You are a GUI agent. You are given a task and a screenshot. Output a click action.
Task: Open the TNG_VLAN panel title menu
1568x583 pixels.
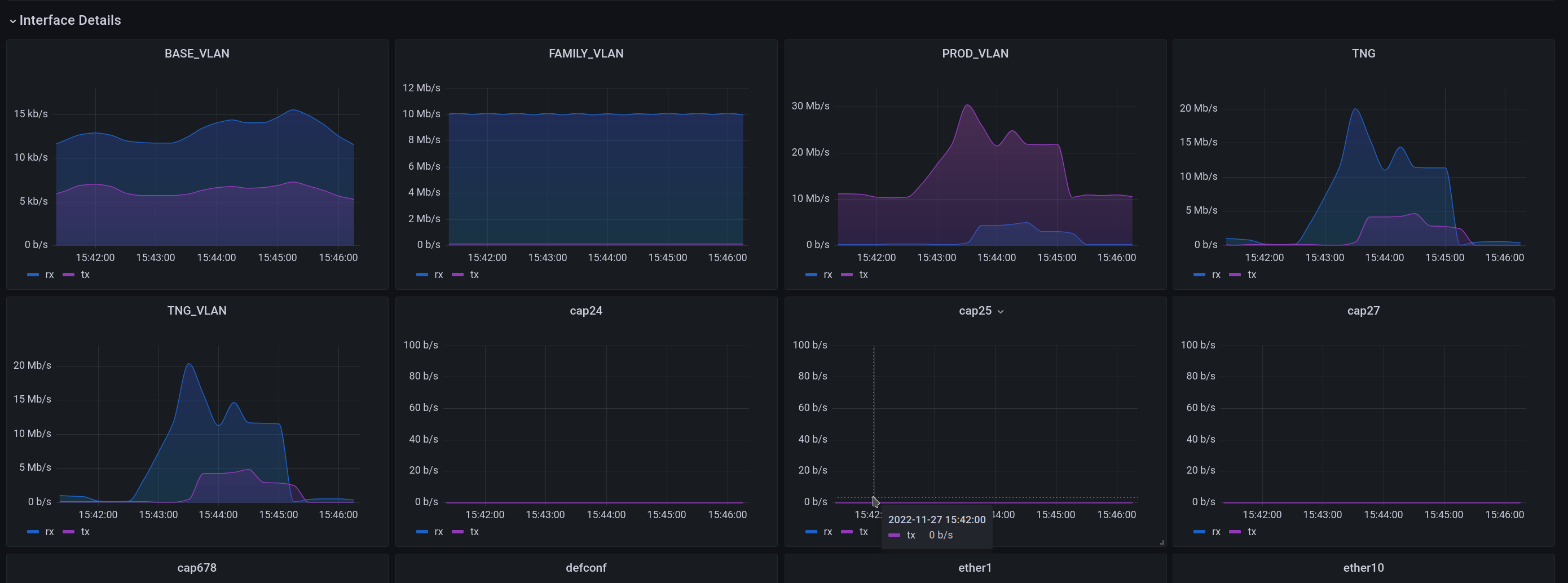pos(197,310)
